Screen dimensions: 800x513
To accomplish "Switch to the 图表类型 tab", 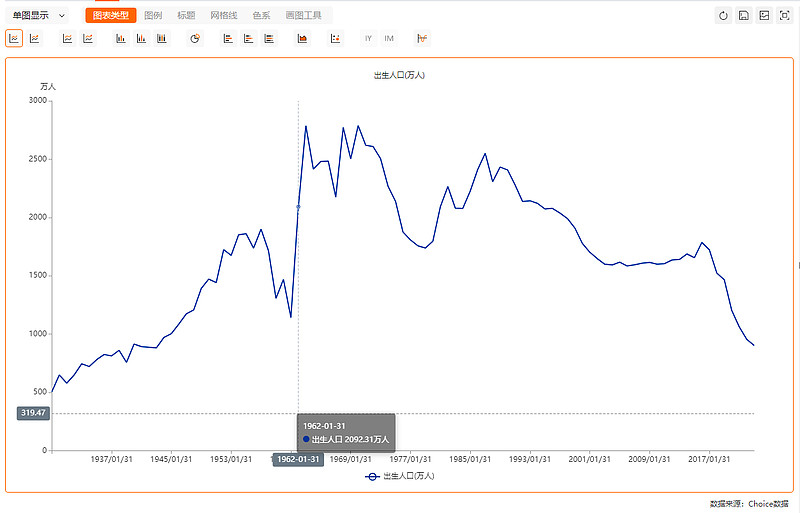I will coord(111,15).
